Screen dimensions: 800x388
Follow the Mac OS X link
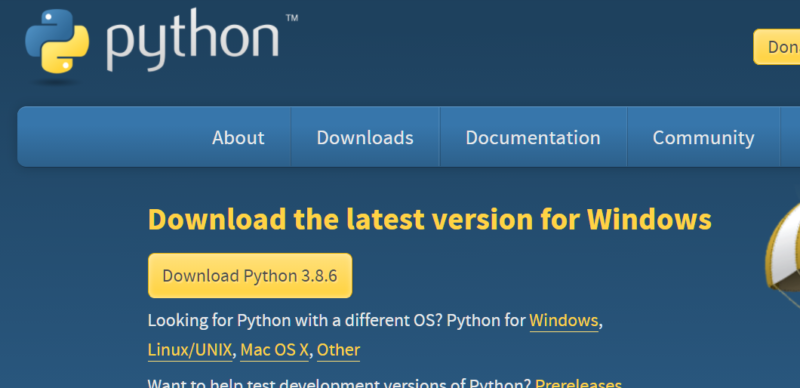274,350
